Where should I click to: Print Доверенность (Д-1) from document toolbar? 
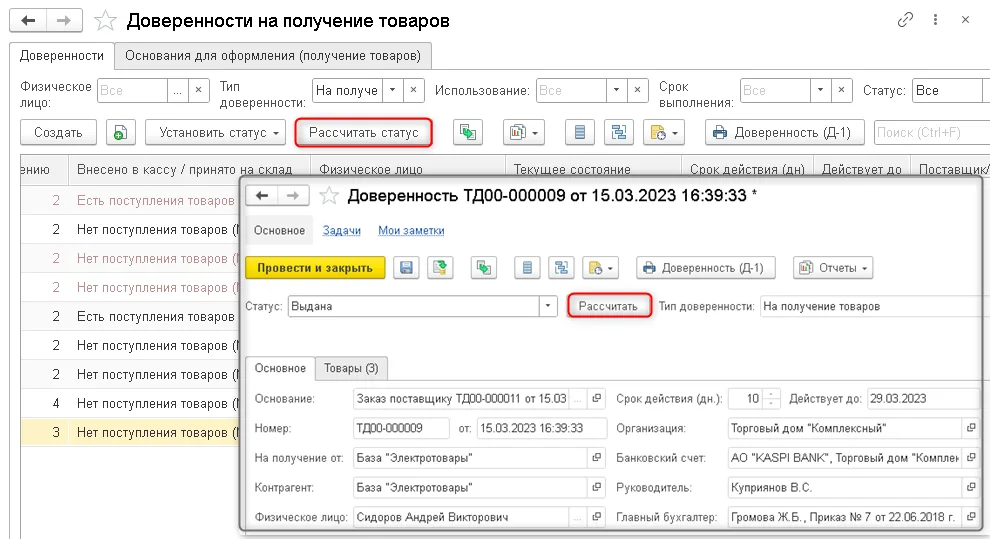click(705, 268)
